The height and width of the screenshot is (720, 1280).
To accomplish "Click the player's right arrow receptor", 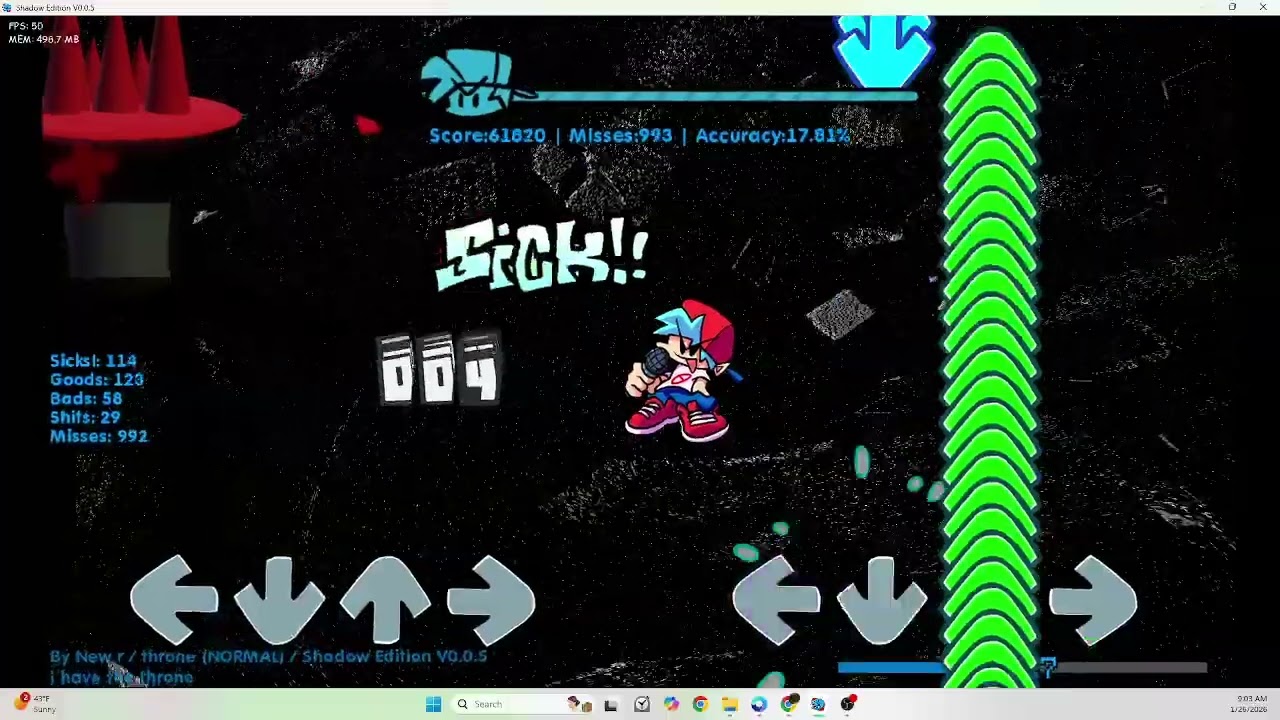I will (x=1093, y=601).
